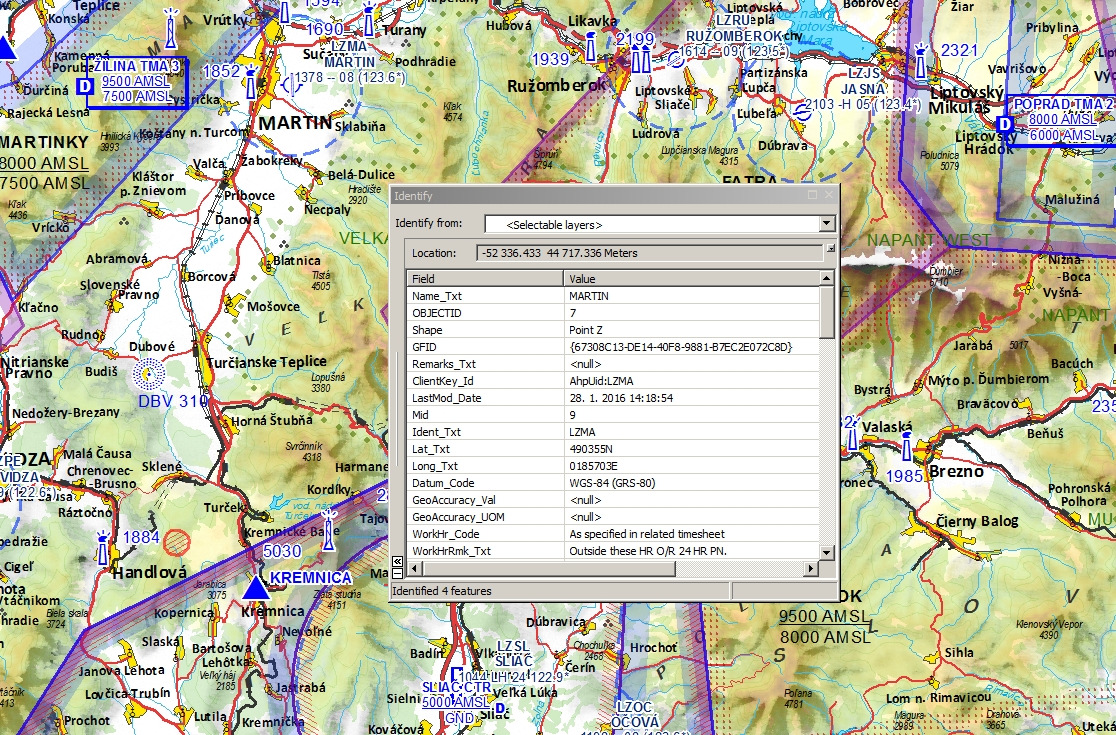Open the Identify from layers dropdown
The image size is (1116, 735).
click(x=826, y=224)
